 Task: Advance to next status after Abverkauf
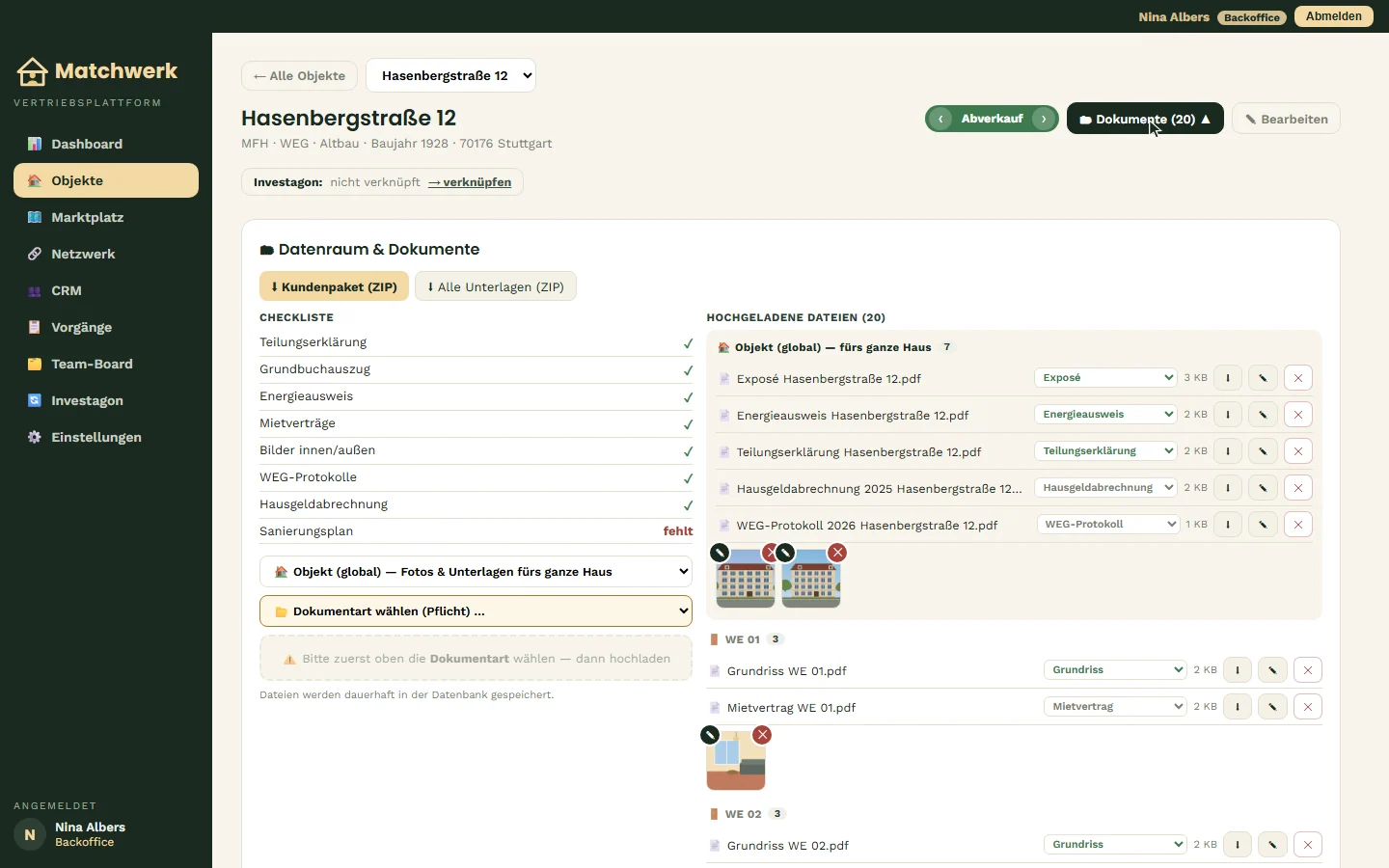tap(1044, 119)
